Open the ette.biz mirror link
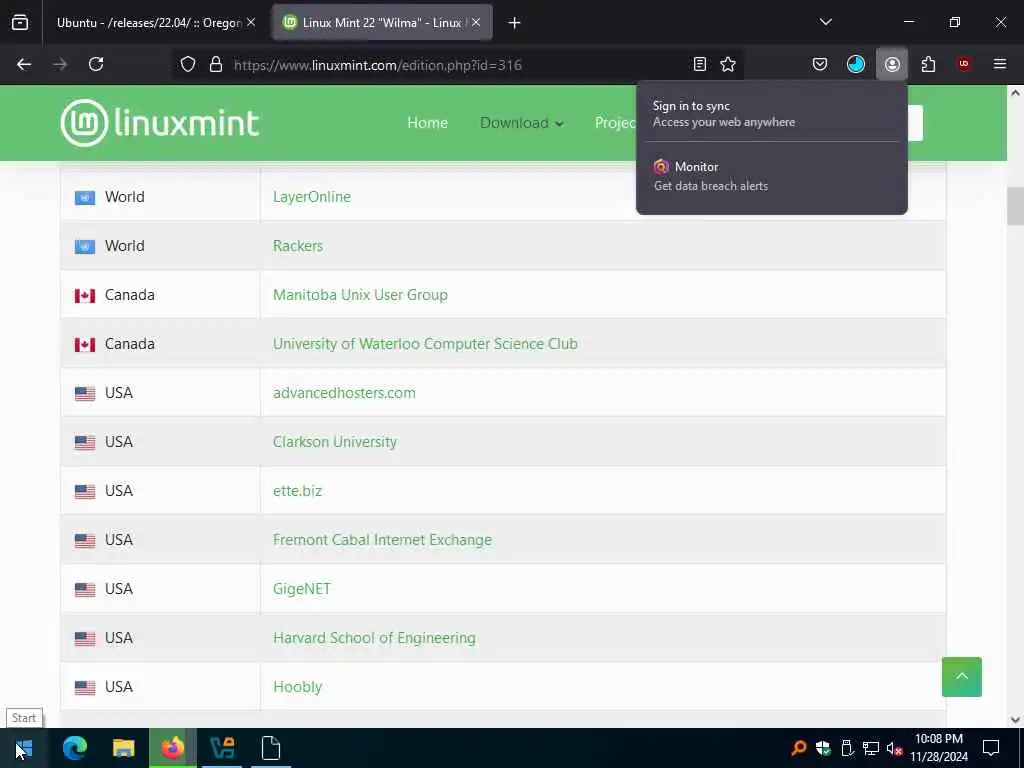This screenshot has height=768, width=1024. pyautogui.click(x=297, y=490)
